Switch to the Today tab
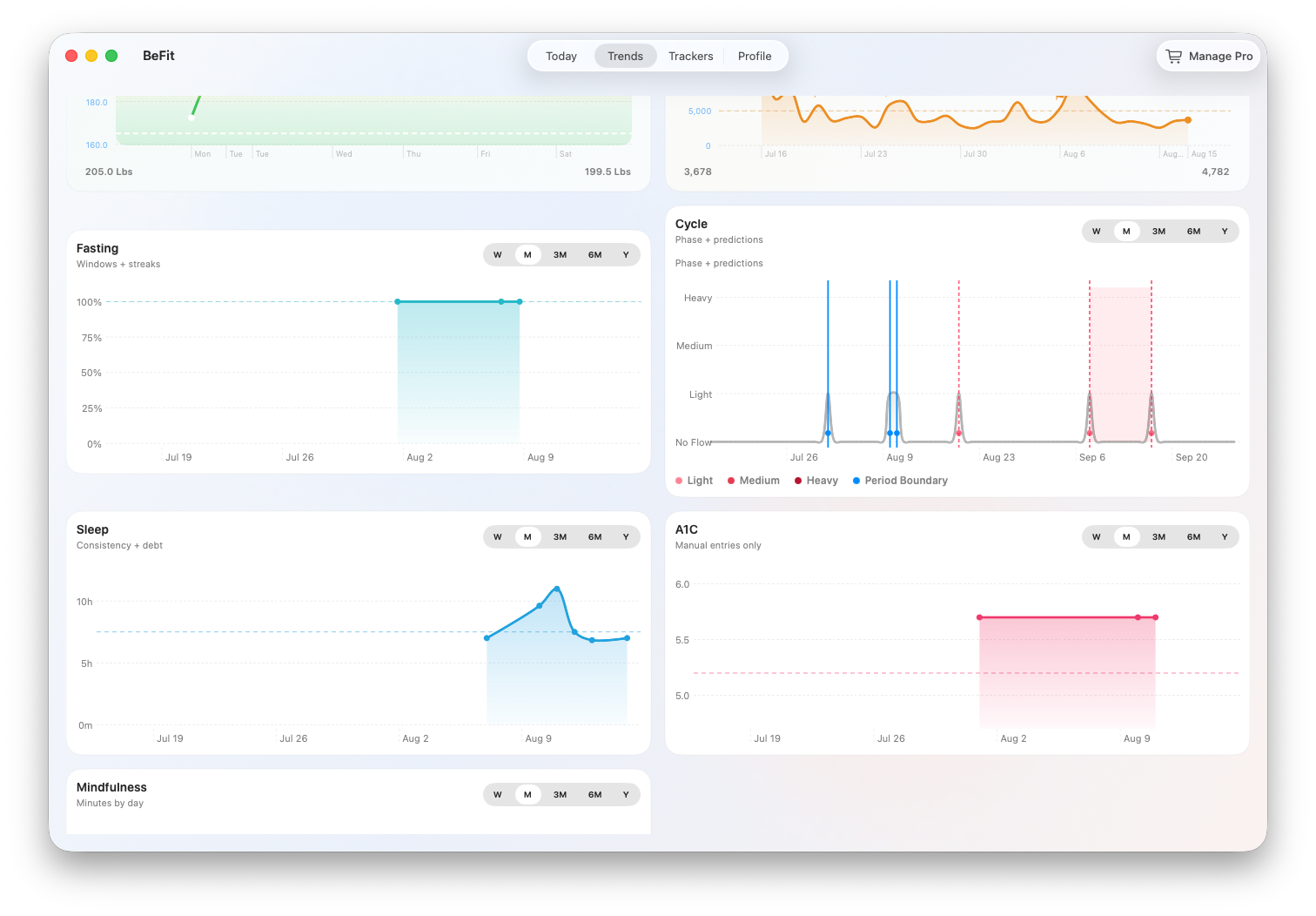The width and height of the screenshot is (1316, 916). coord(561,56)
